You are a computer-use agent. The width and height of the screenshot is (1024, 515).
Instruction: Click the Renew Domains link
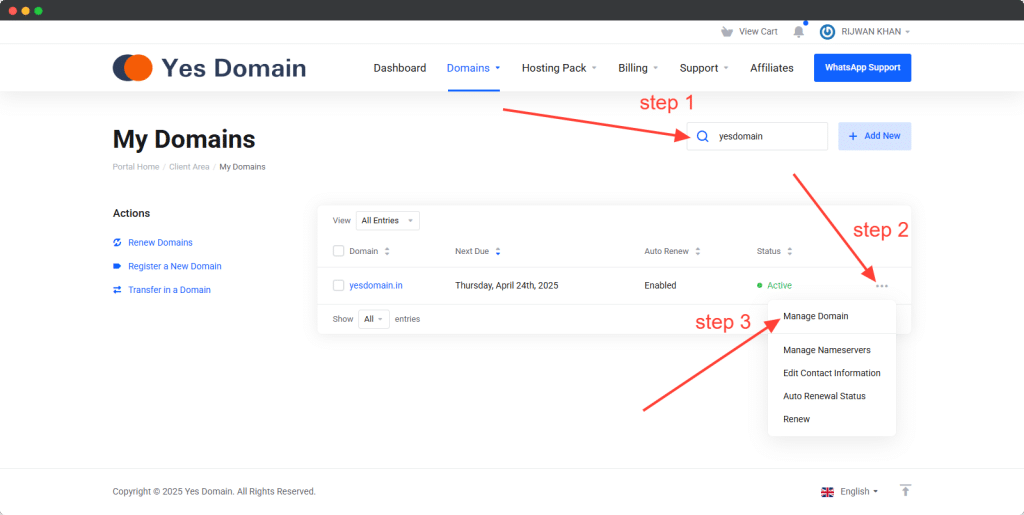click(x=160, y=242)
